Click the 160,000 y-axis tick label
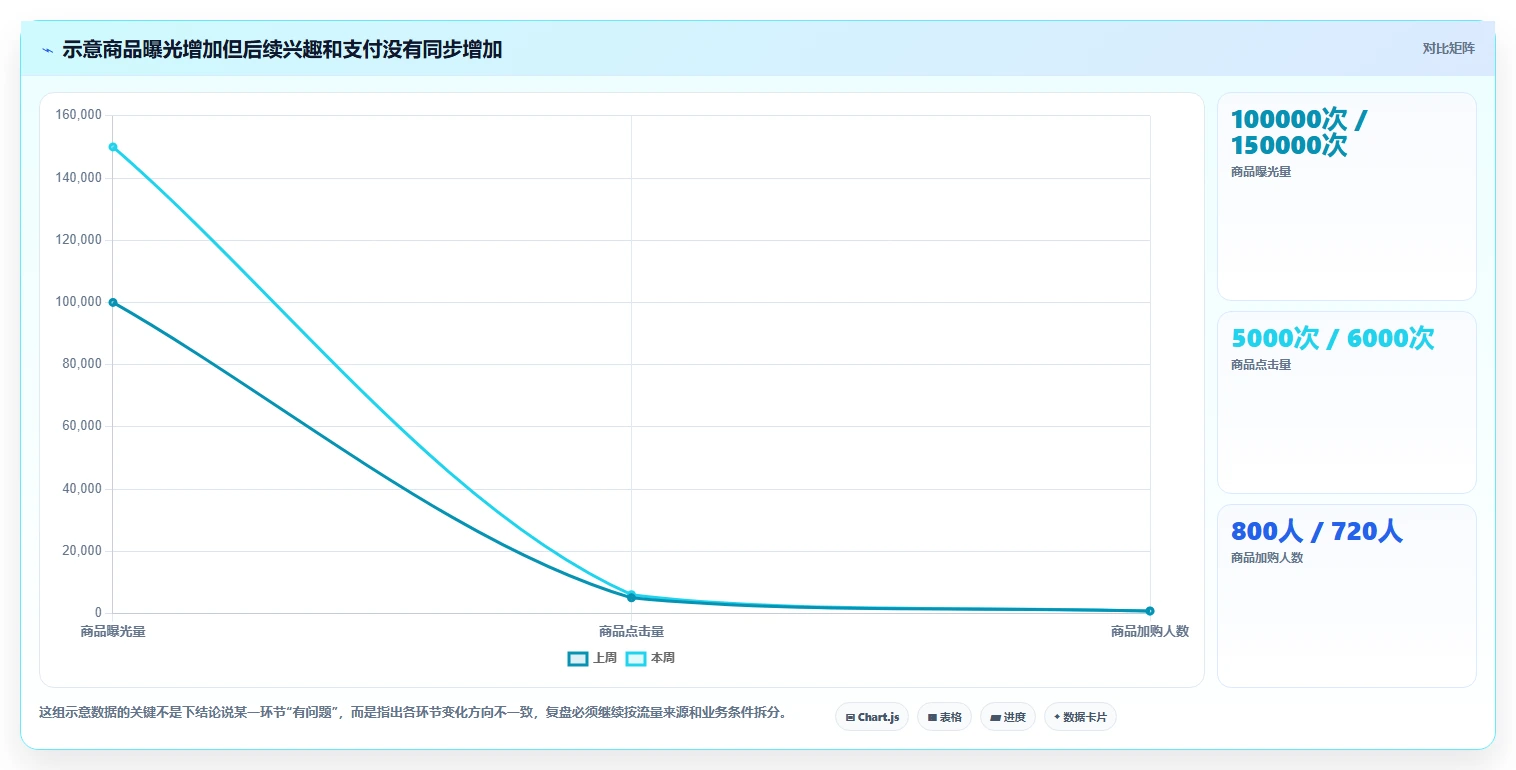Viewport: 1516px width, 770px height. pos(79,115)
